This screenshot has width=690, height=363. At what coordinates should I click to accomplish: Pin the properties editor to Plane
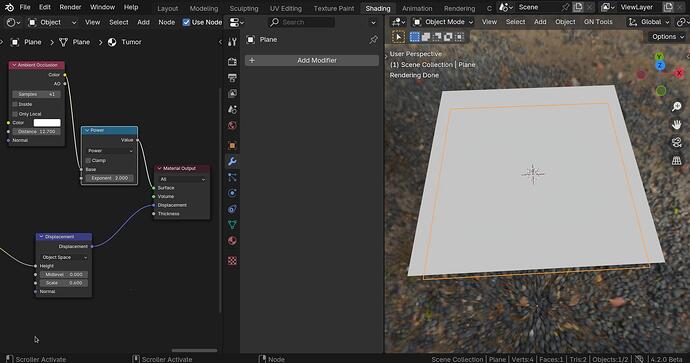tap(374, 40)
